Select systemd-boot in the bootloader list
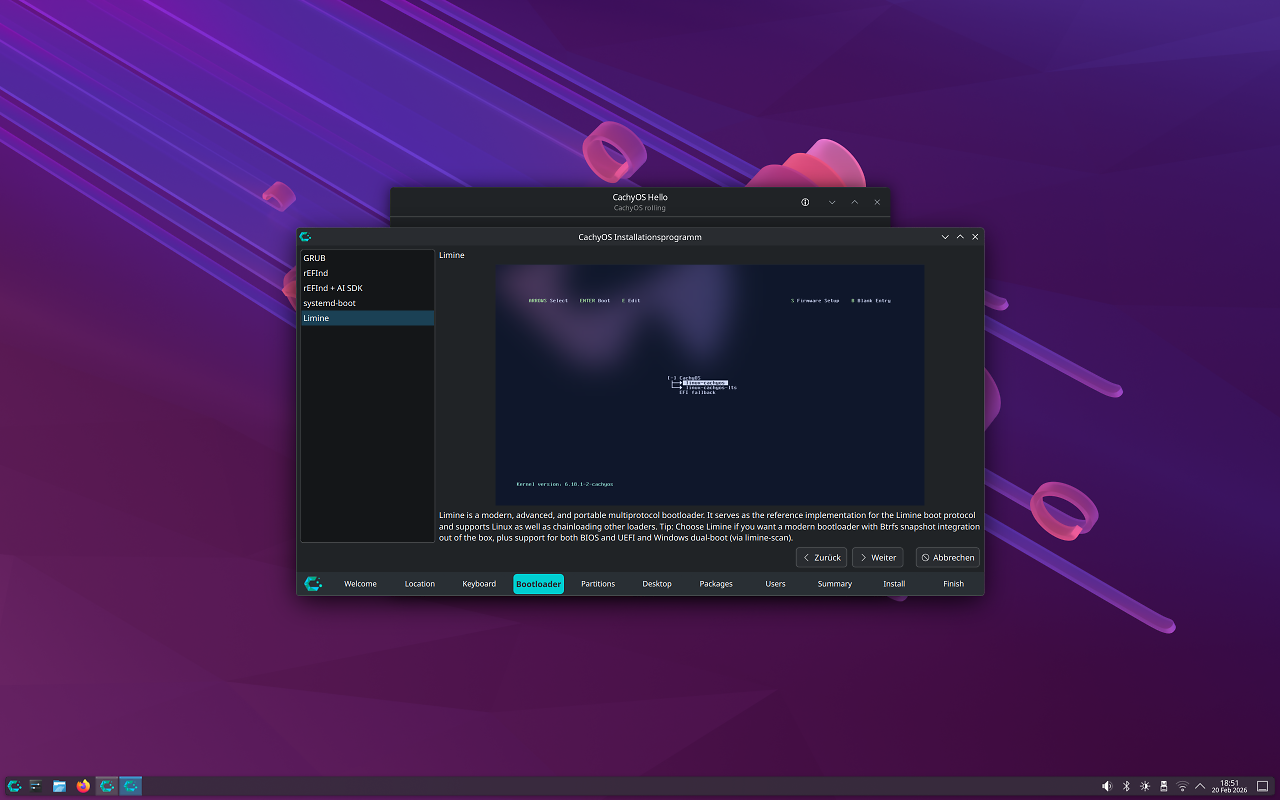The width and height of the screenshot is (1280, 800). tap(367, 303)
